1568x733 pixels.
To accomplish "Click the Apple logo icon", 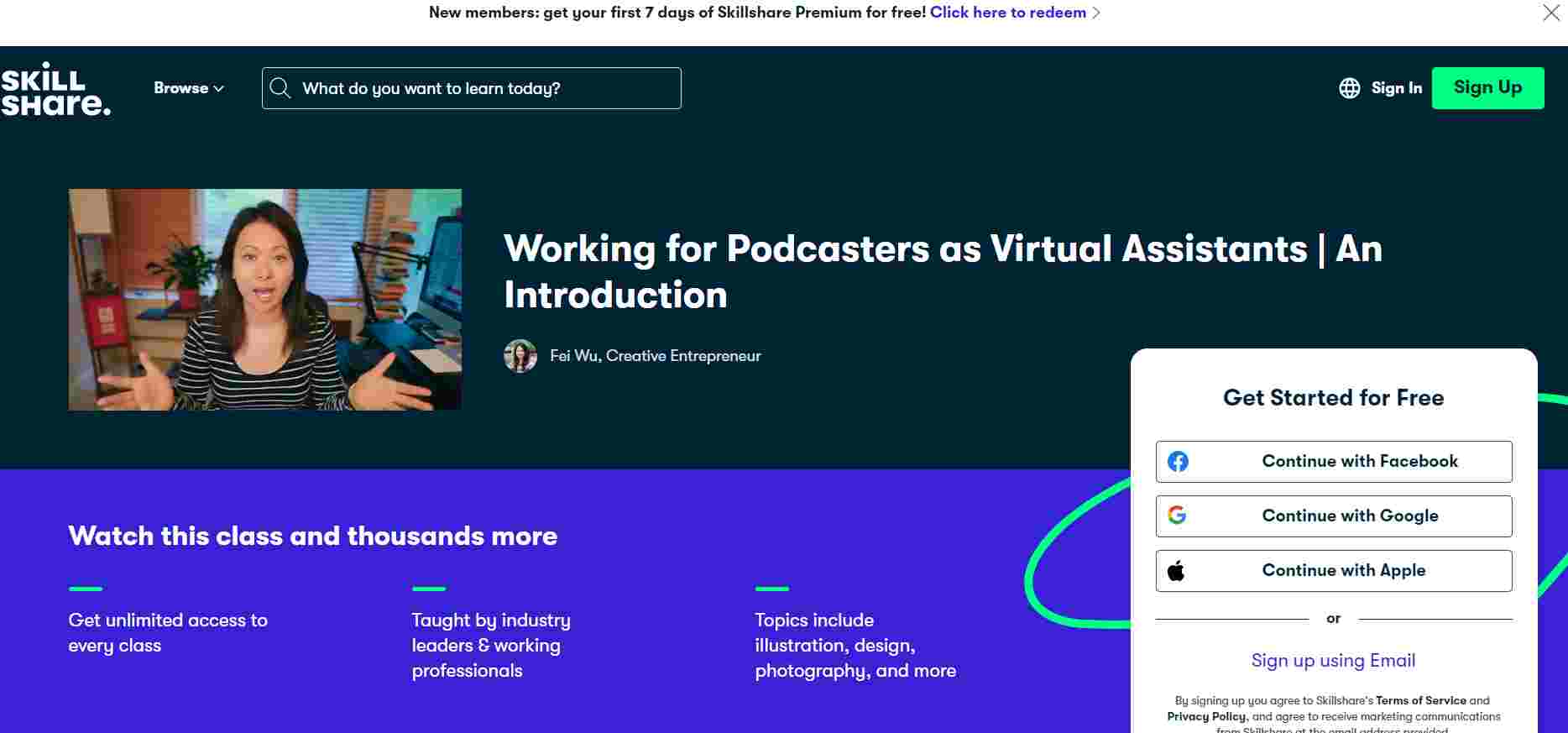I will pyautogui.click(x=1176, y=571).
